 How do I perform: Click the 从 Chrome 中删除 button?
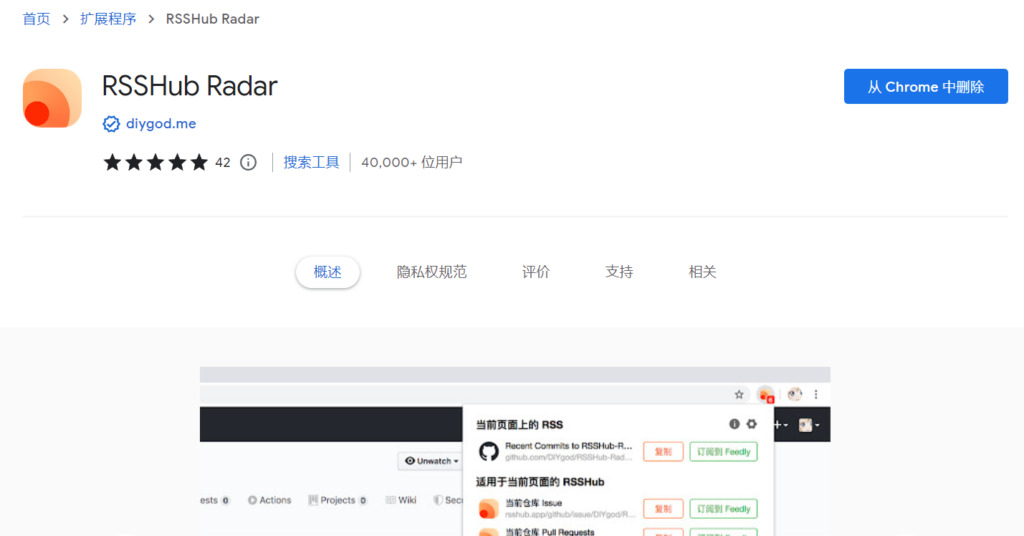point(925,86)
